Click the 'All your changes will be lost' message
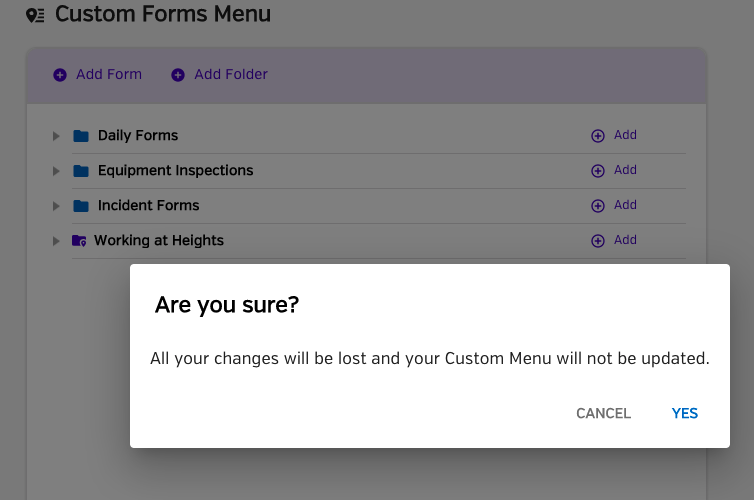The height and width of the screenshot is (500, 754). point(430,359)
